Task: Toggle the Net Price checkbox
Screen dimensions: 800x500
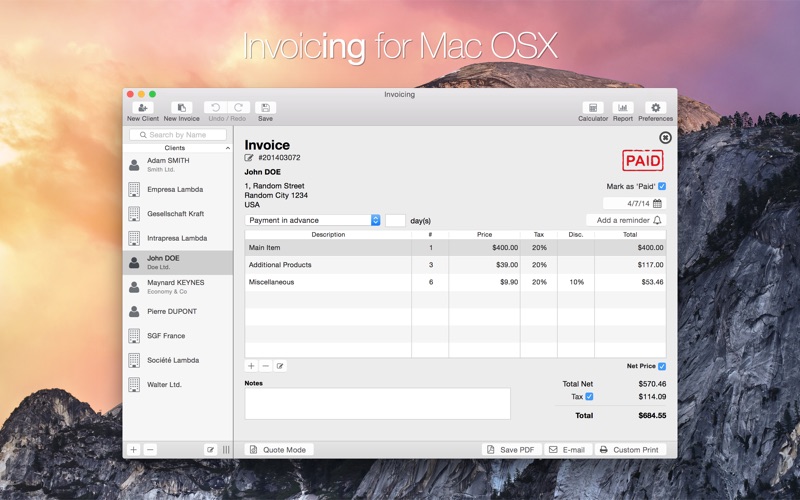Action: point(662,366)
